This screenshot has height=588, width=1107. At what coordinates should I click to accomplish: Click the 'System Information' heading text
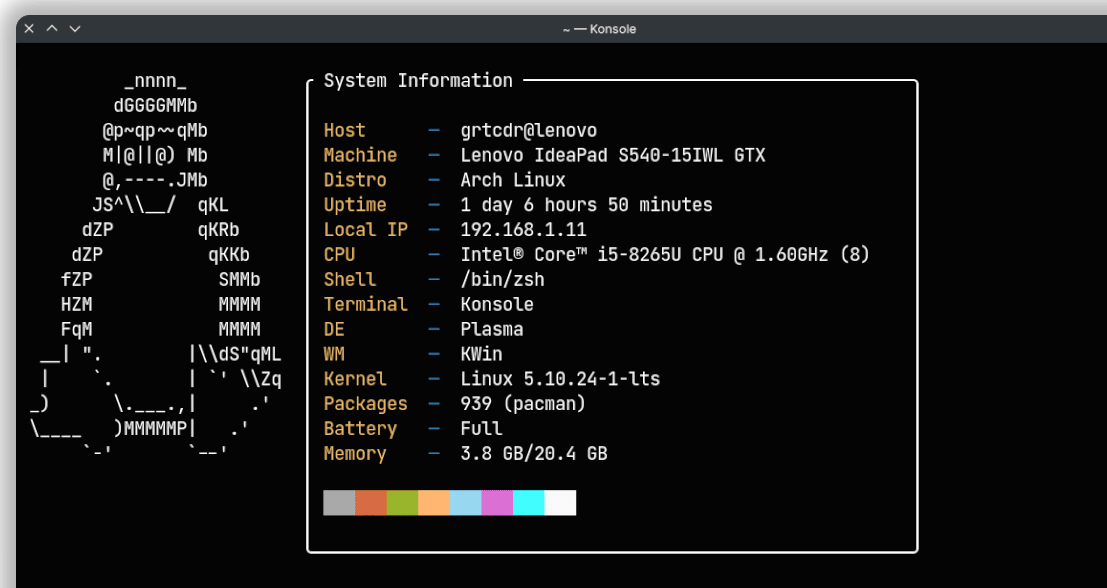418,81
